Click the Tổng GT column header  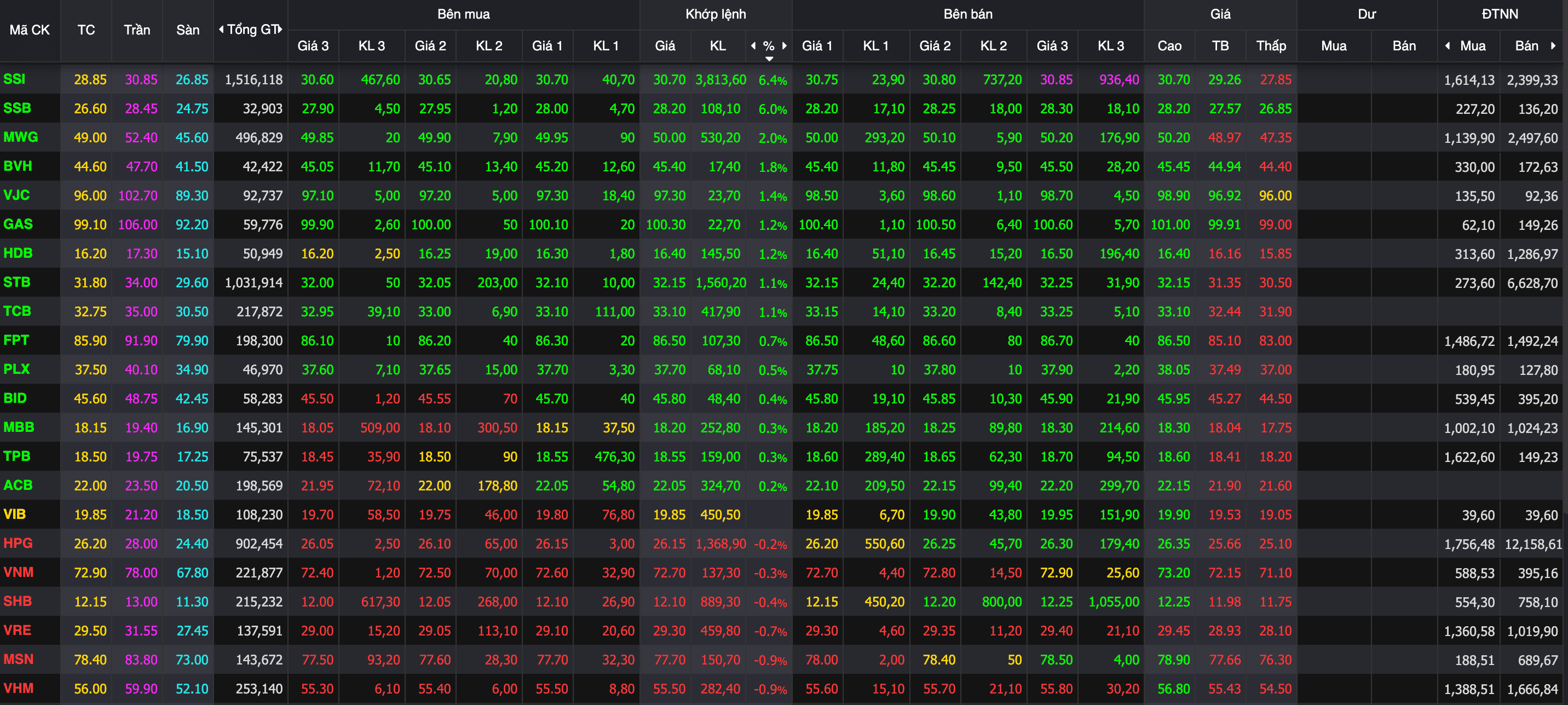click(251, 29)
